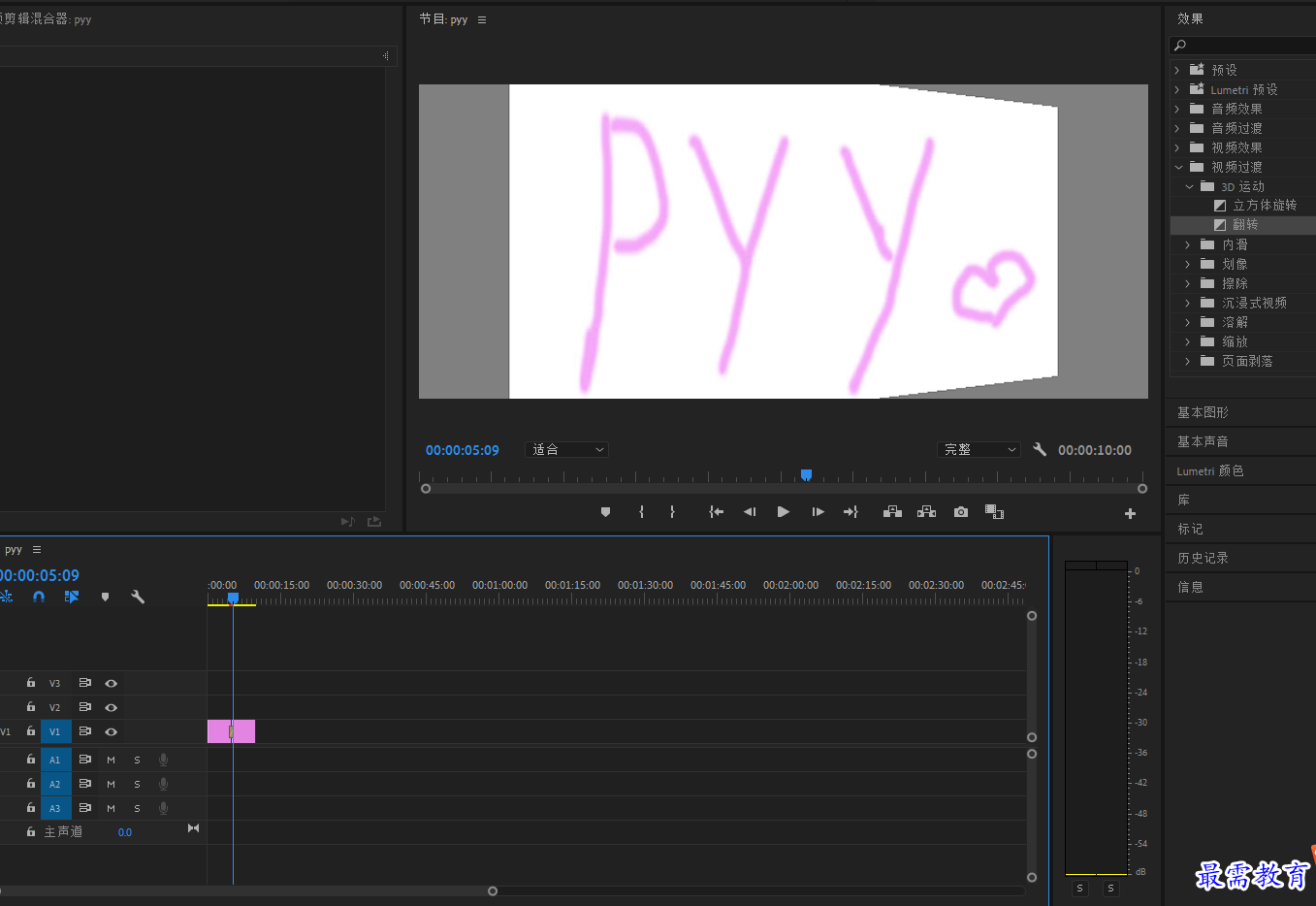This screenshot has height=906, width=1316.
Task: Toggle sync lock for track V3
Action: tap(85, 683)
